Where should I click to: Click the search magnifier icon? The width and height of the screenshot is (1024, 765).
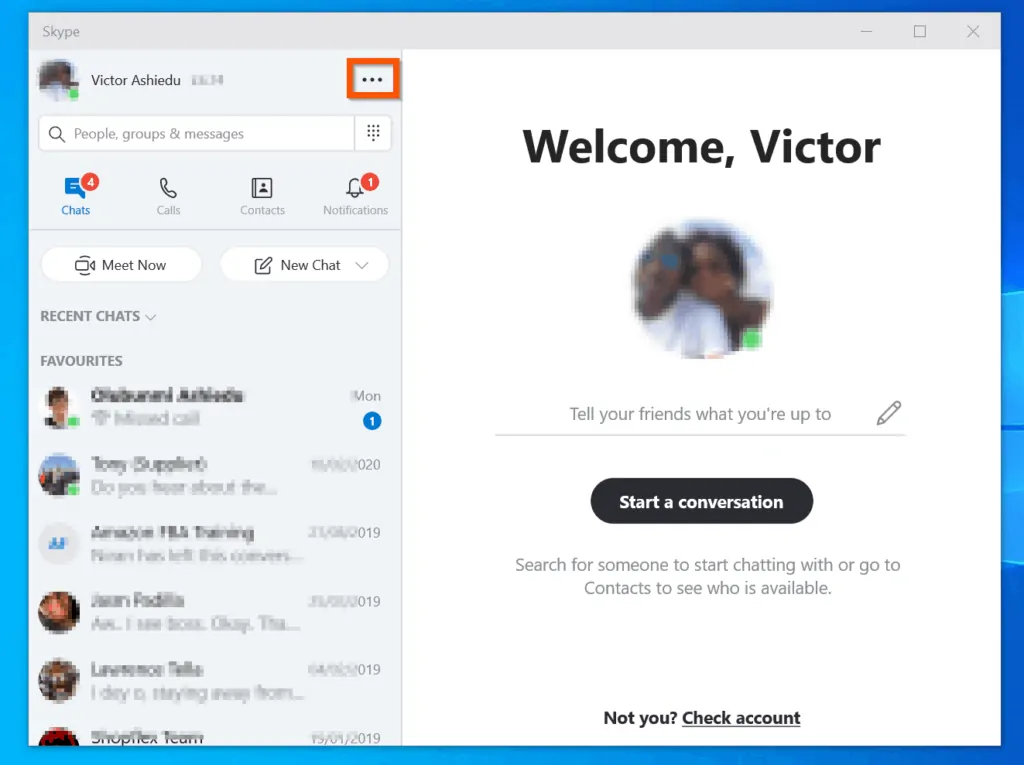click(57, 134)
